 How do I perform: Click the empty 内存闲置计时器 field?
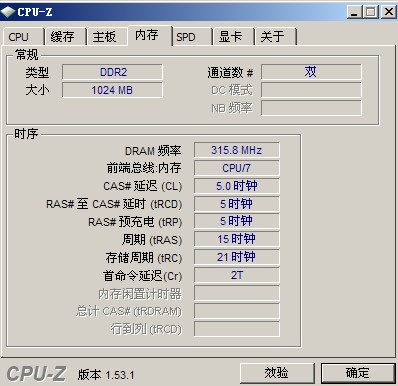[237, 293]
